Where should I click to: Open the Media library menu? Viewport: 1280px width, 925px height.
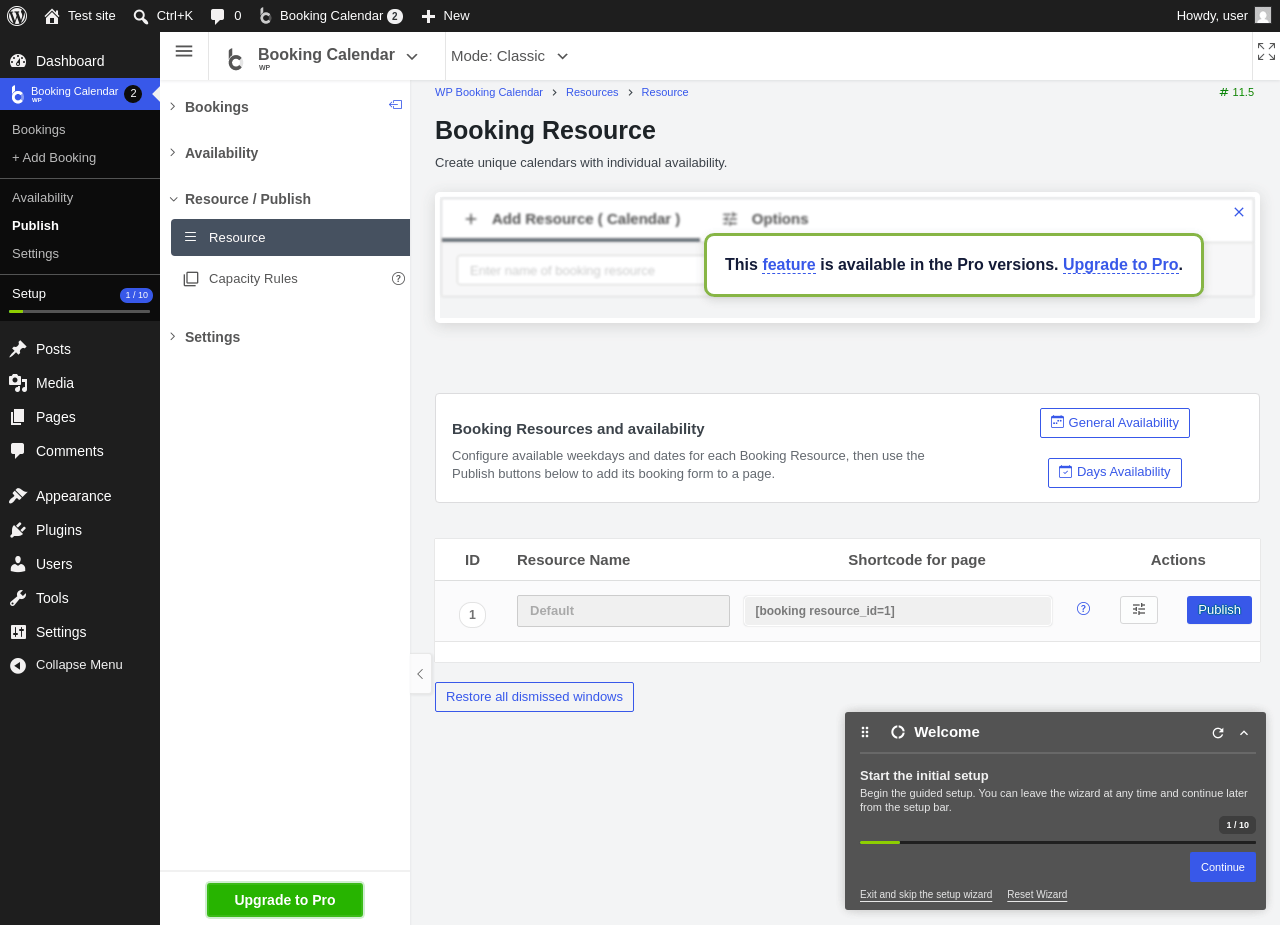coord(80,383)
